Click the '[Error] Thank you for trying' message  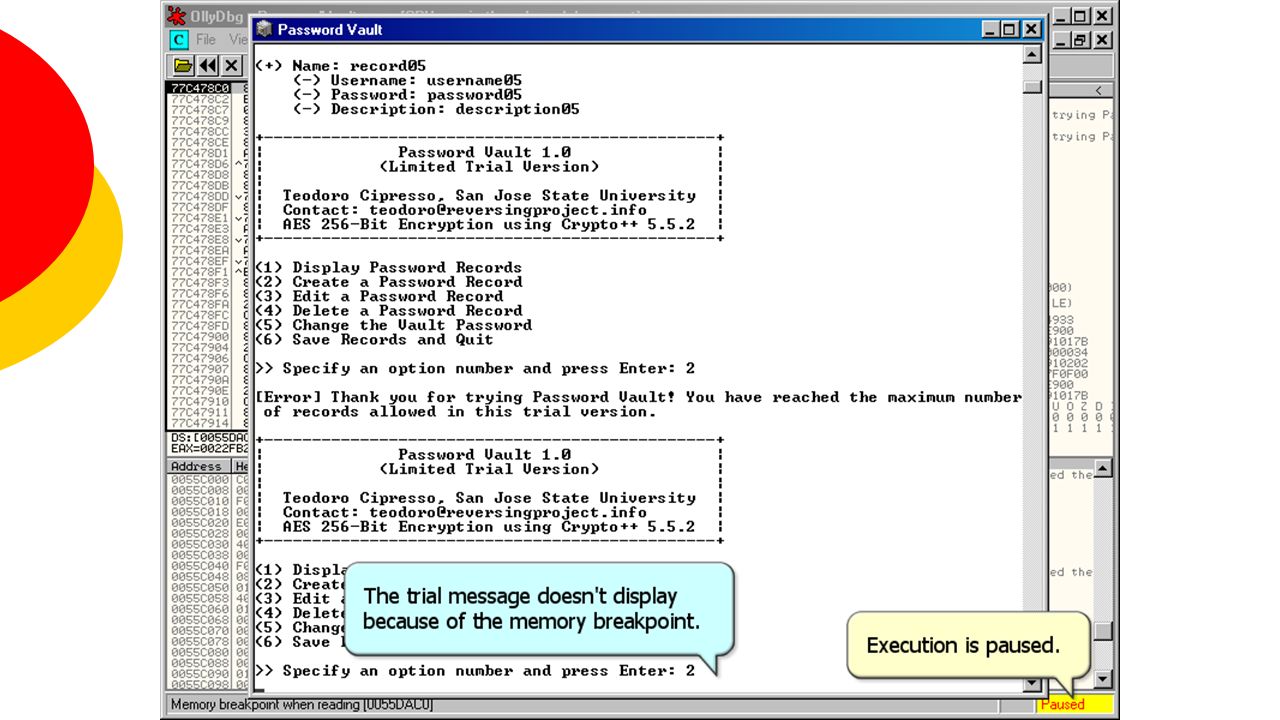[x=639, y=404]
